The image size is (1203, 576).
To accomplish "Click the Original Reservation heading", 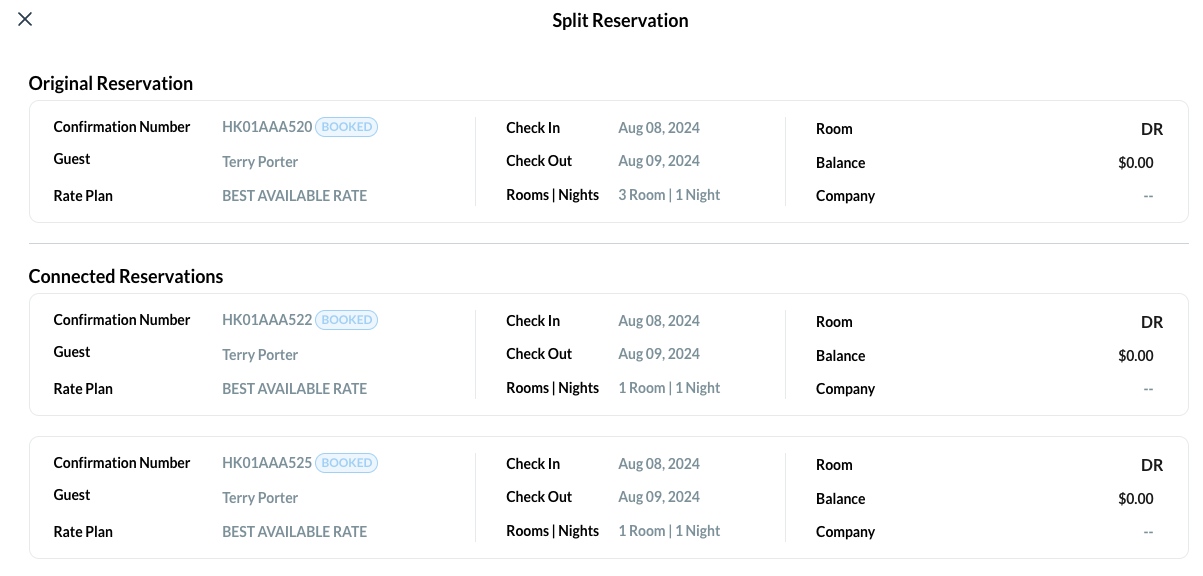I will (111, 83).
